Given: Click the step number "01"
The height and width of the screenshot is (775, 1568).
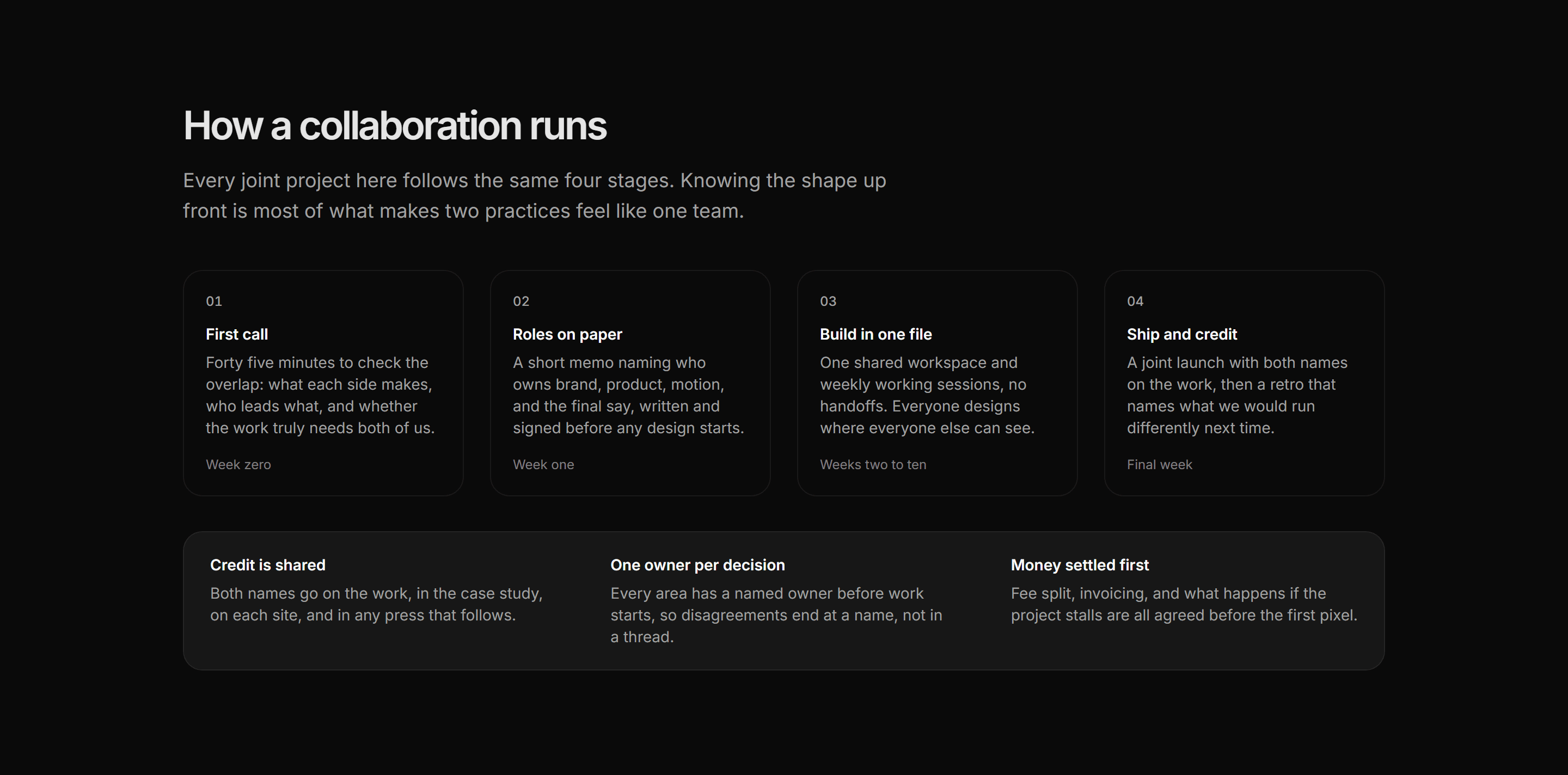Looking at the screenshot, I should click(213, 301).
